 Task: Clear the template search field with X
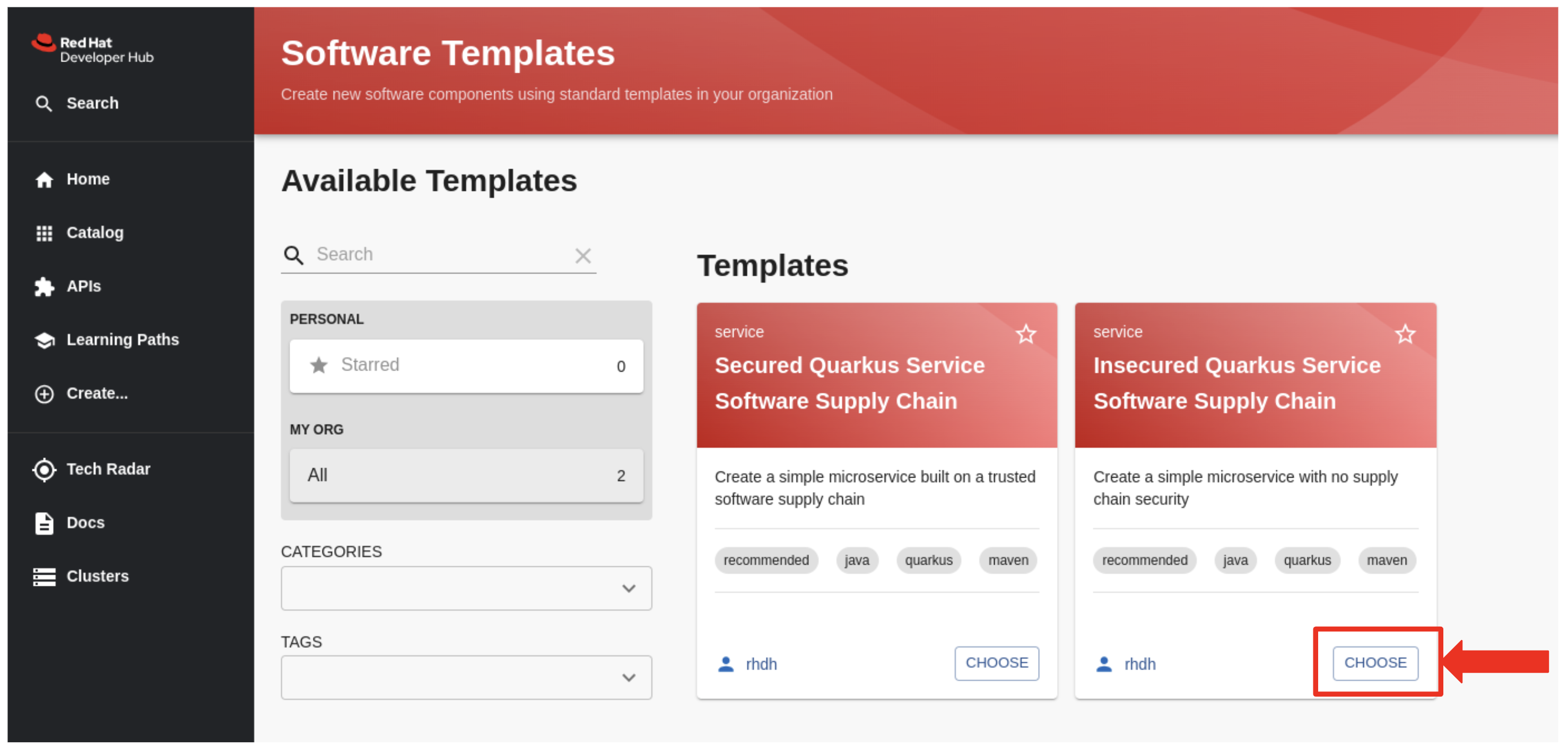pos(583,256)
